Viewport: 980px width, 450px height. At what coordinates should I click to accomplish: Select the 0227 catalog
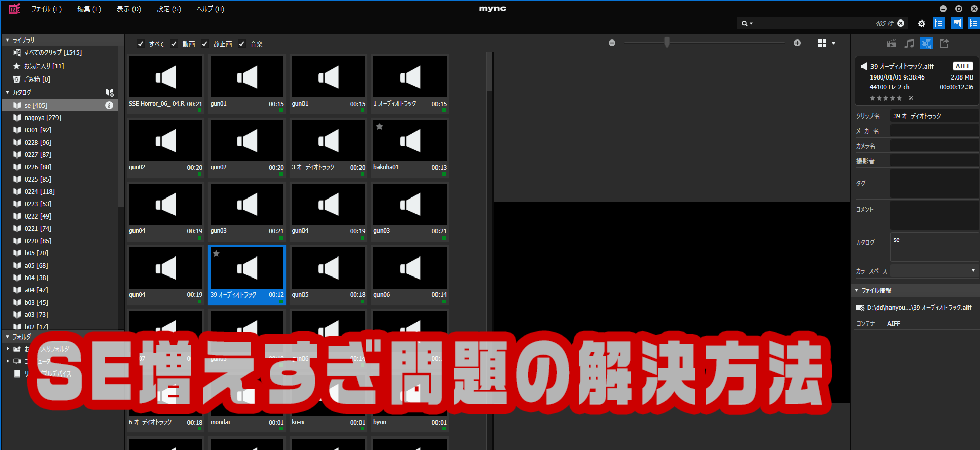point(59,154)
